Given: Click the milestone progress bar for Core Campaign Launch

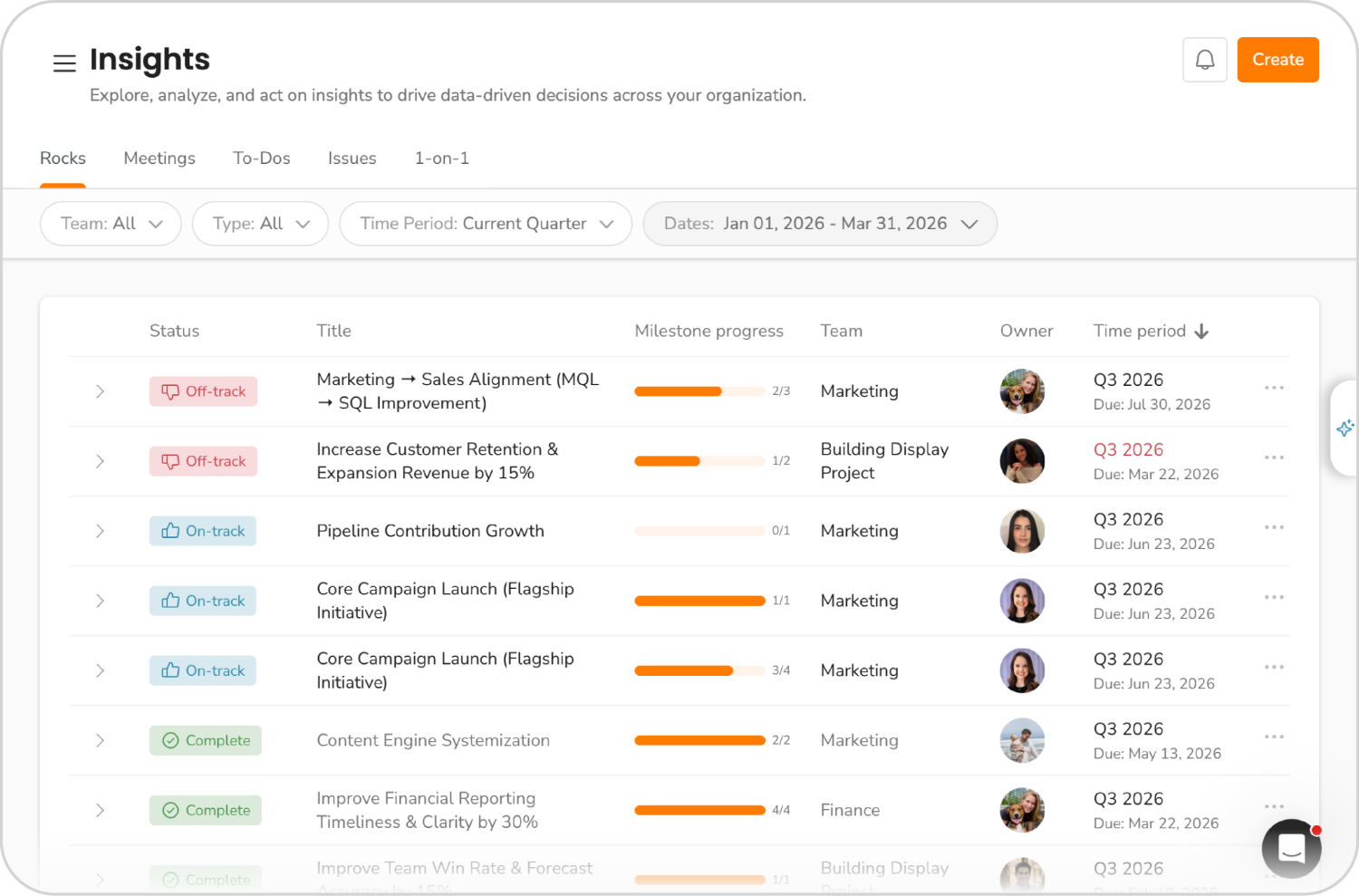Looking at the screenshot, I should click(699, 601).
